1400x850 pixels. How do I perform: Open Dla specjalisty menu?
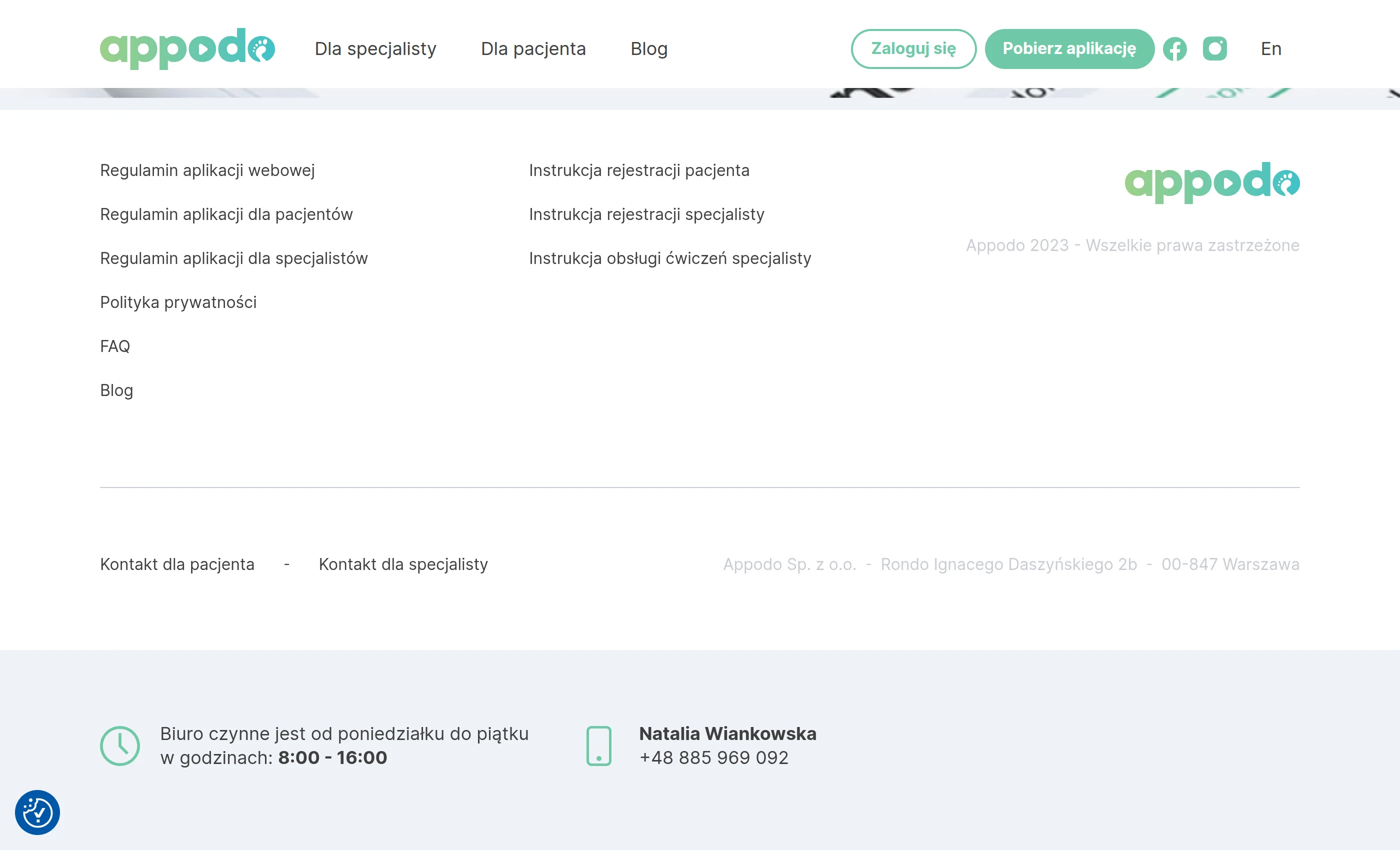(x=375, y=49)
